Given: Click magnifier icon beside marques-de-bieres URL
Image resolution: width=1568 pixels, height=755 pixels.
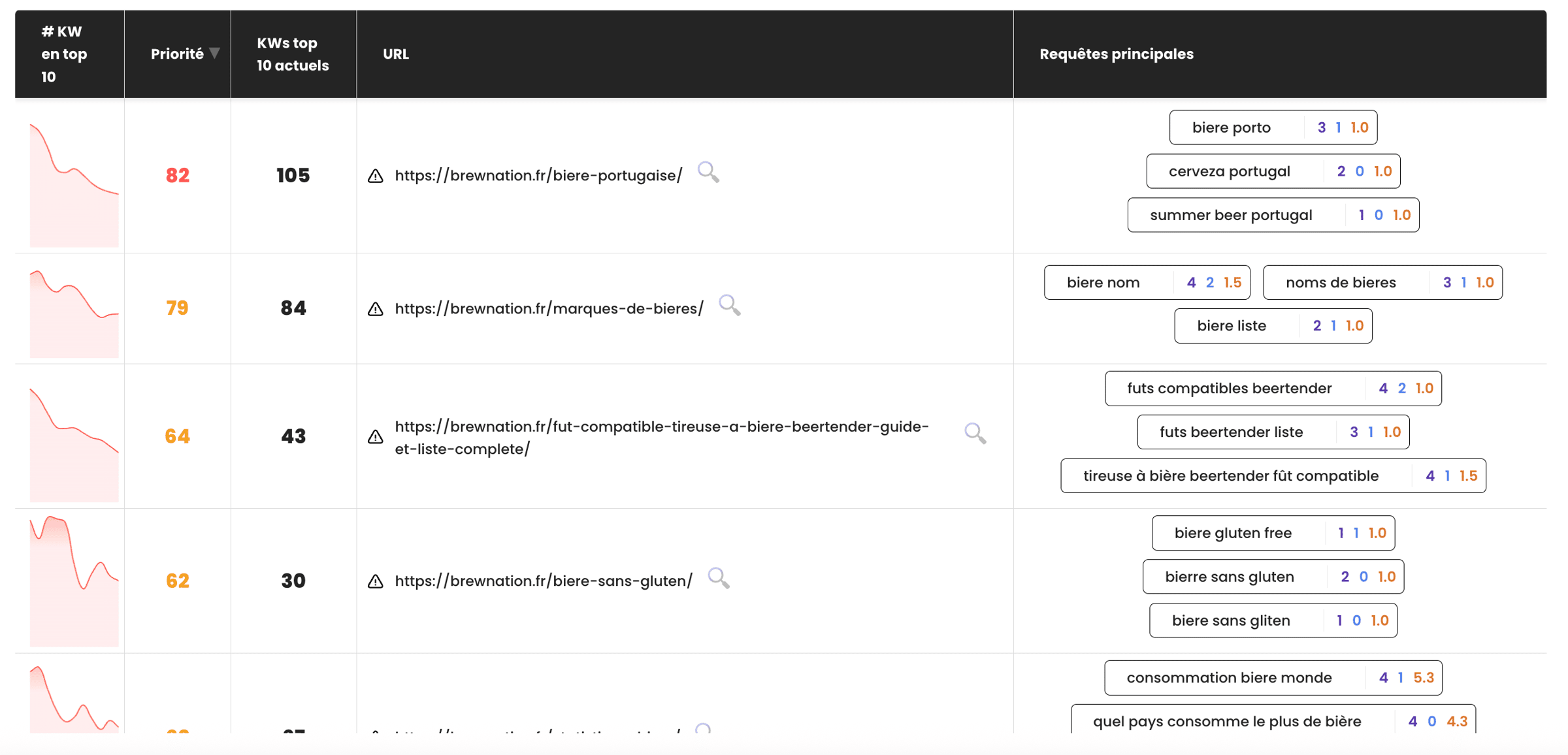Looking at the screenshot, I should [x=729, y=305].
